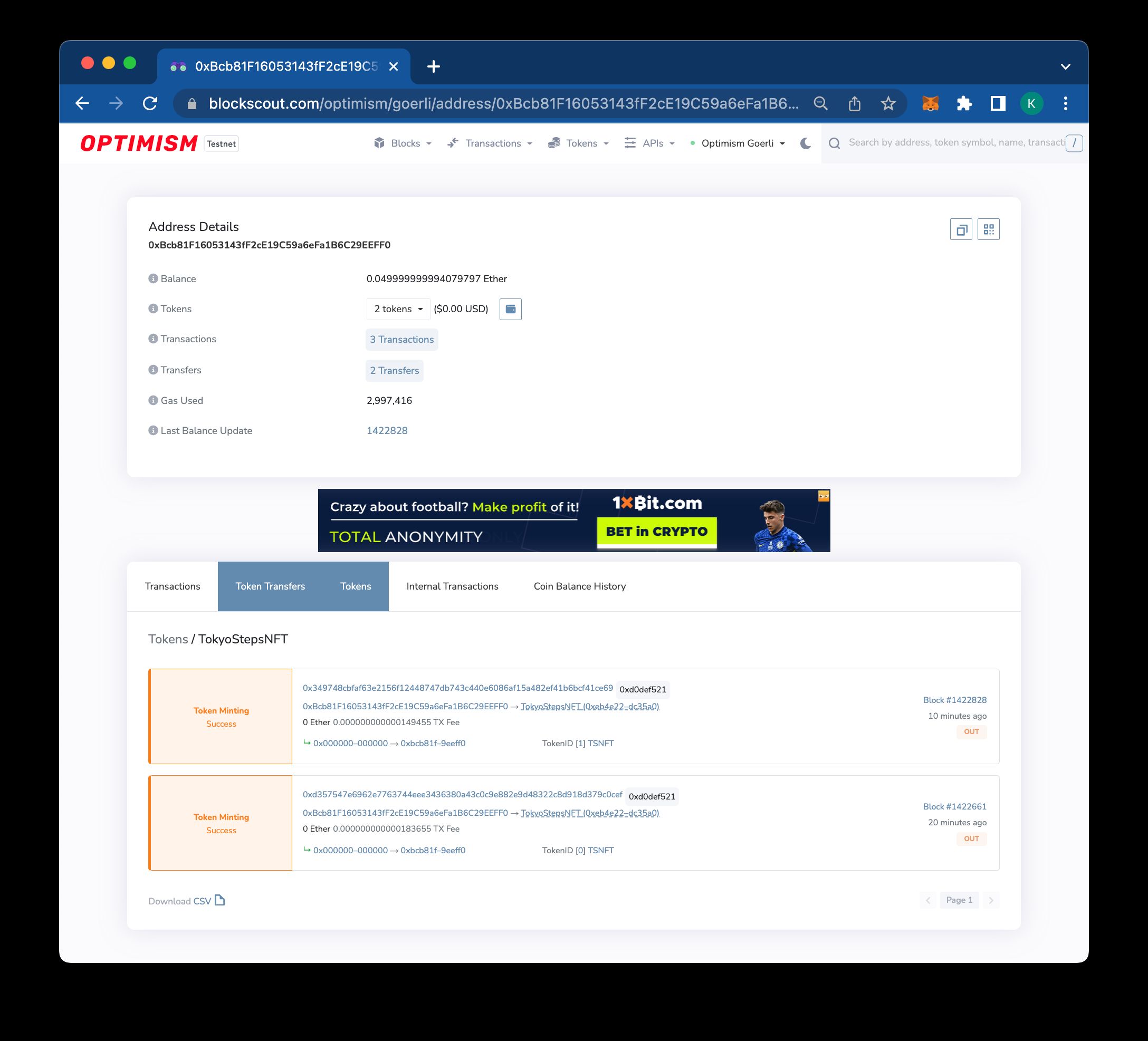Screen dimensions: 1148x1041
Task: Toggle the search bar input field
Action: 951,143
